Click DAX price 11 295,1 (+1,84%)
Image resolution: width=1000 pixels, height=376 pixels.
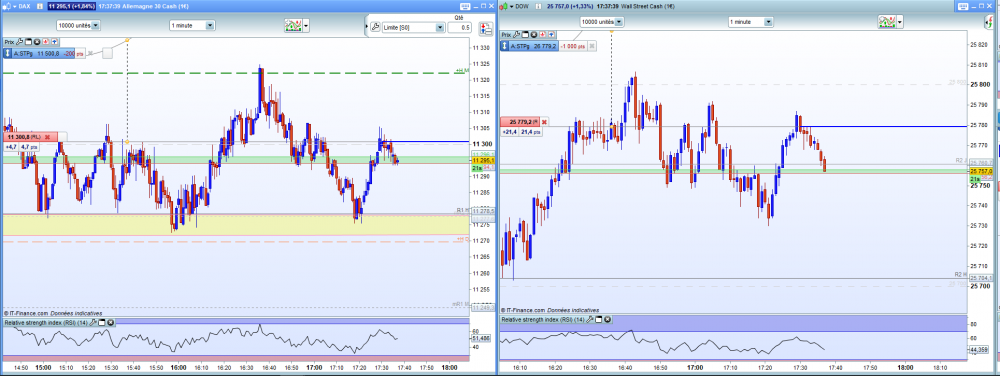point(71,6)
